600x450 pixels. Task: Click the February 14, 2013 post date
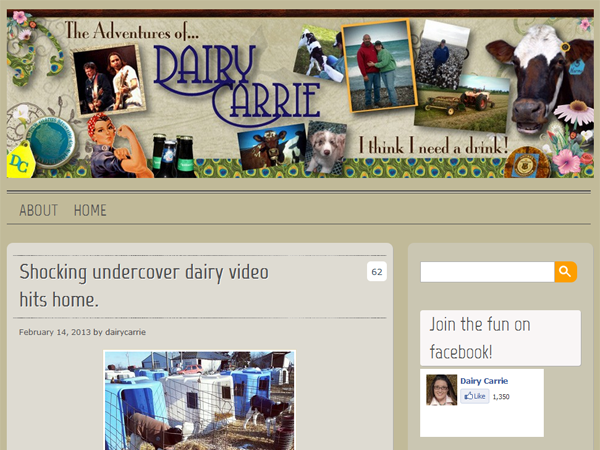(54, 331)
